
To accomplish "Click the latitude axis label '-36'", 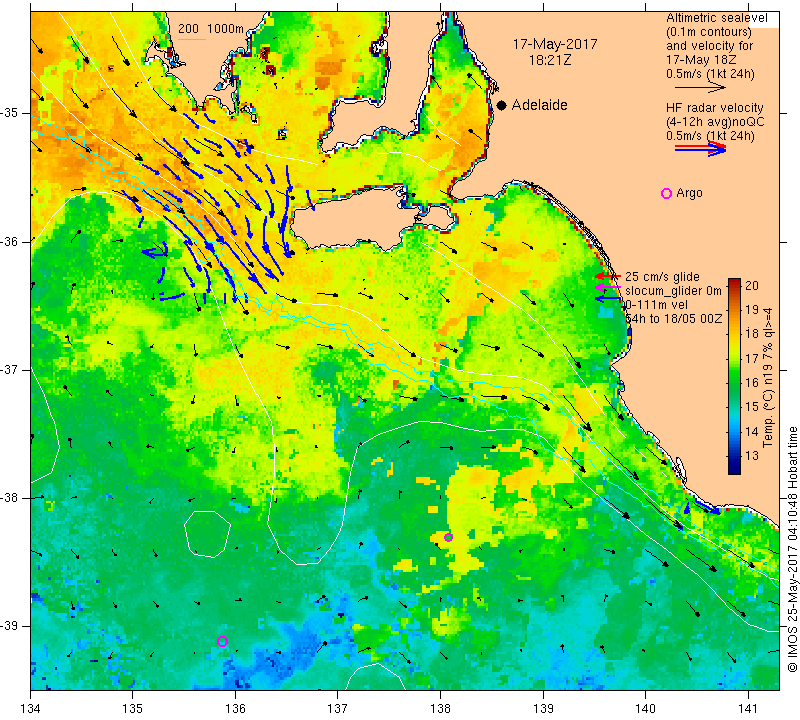I will click(11, 241).
